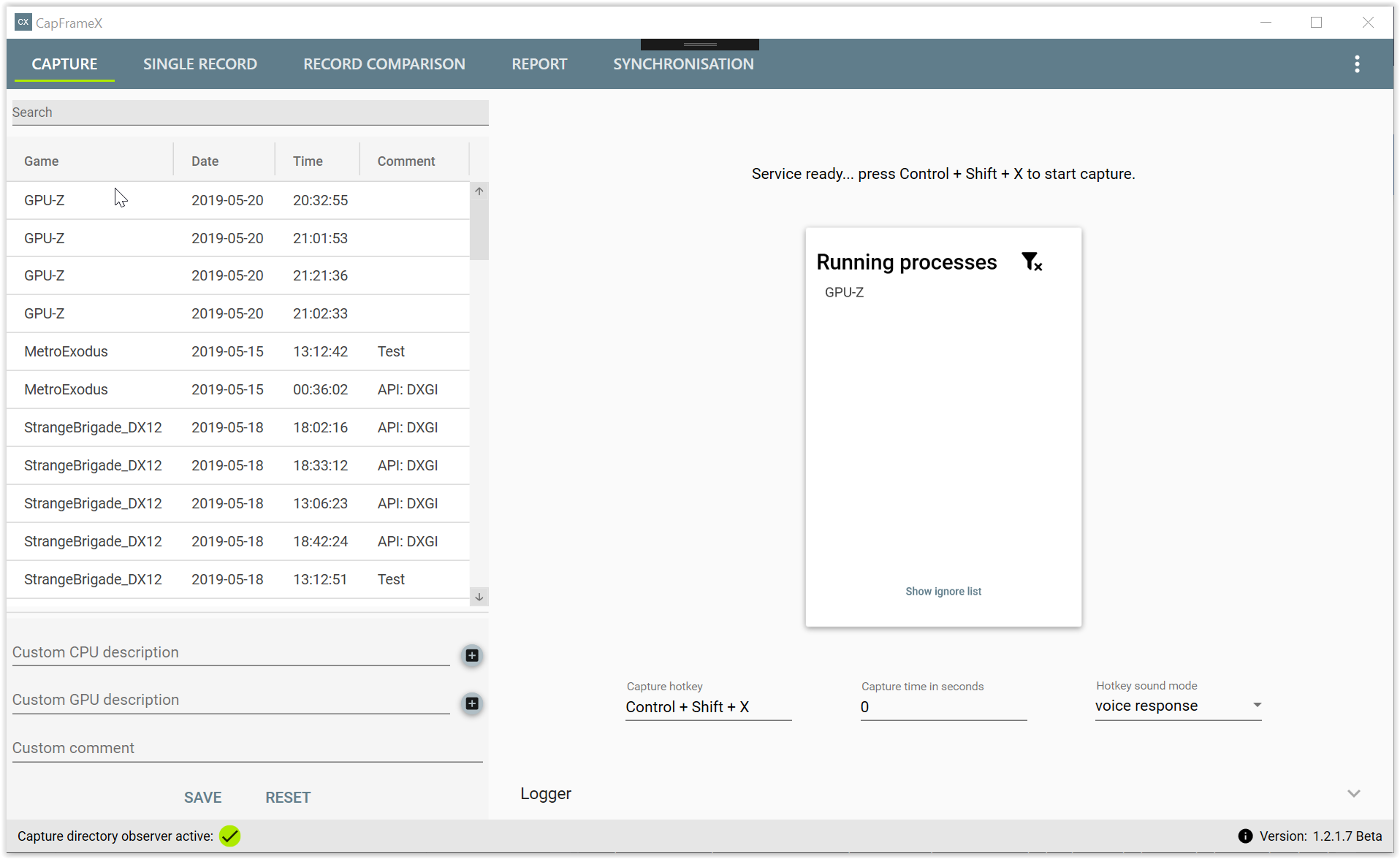Screen dimensions: 1400x859
Task: Select StrangeBrigade_DX12 record at 13:12:51
Action: (238, 579)
